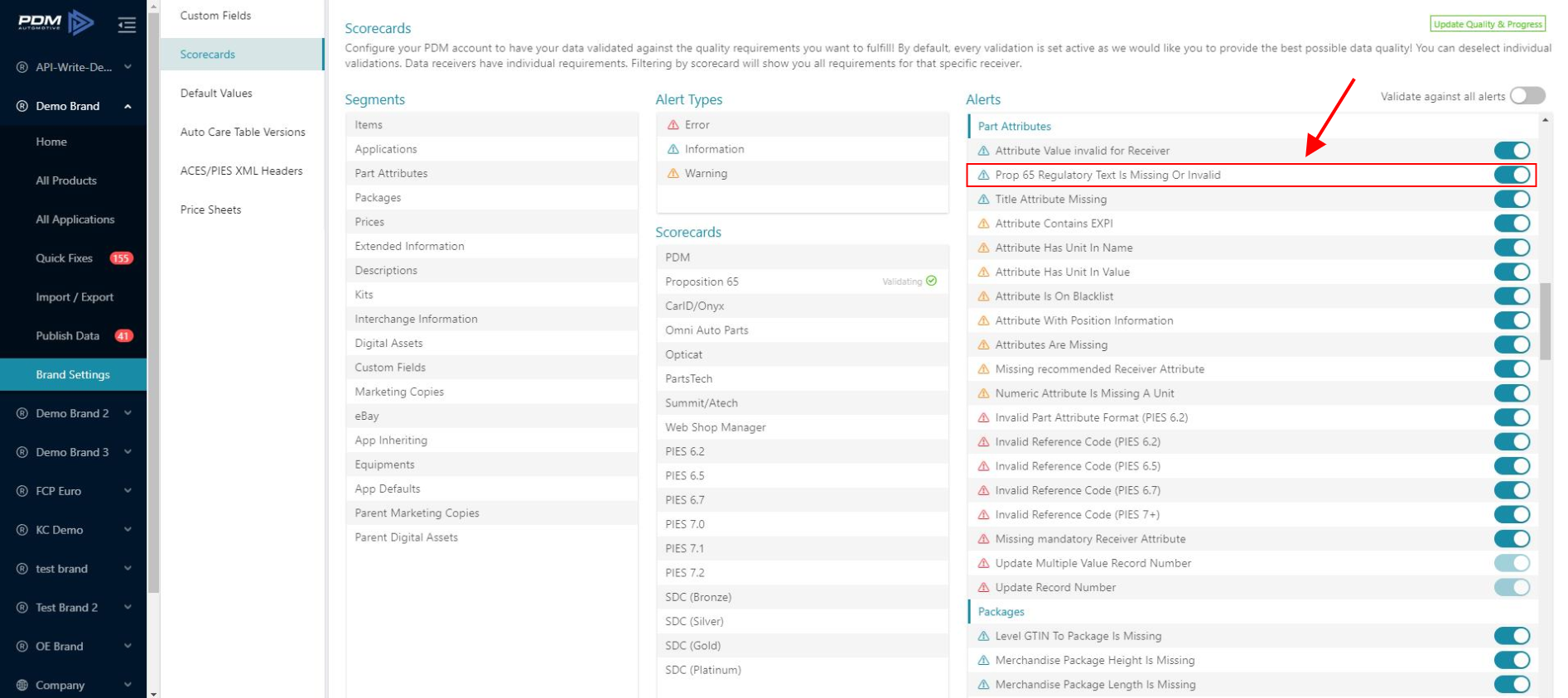The height and width of the screenshot is (698, 1568).
Task: Expand the KC Demo chevron
Action: click(128, 530)
